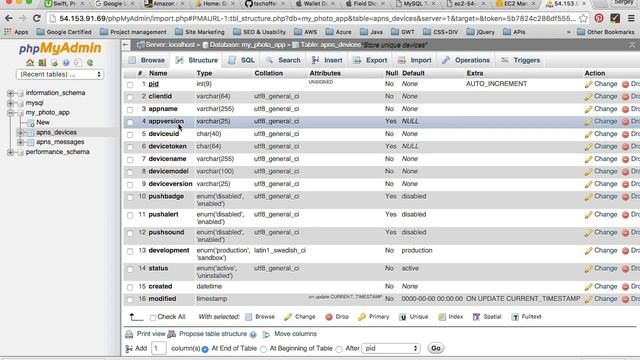The width and height of the screenshot is (640, 360).
Task: Switch to Operations tab
Action: tap(466, 60)
